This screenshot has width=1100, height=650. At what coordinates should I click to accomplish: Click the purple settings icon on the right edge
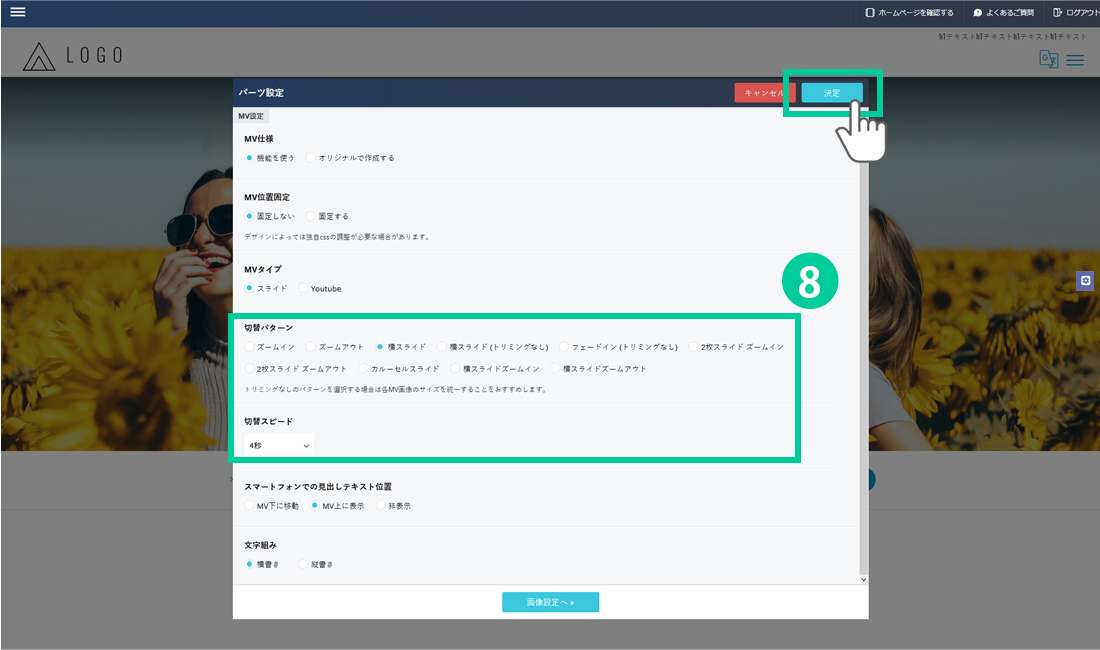(x=1085, y=281)
